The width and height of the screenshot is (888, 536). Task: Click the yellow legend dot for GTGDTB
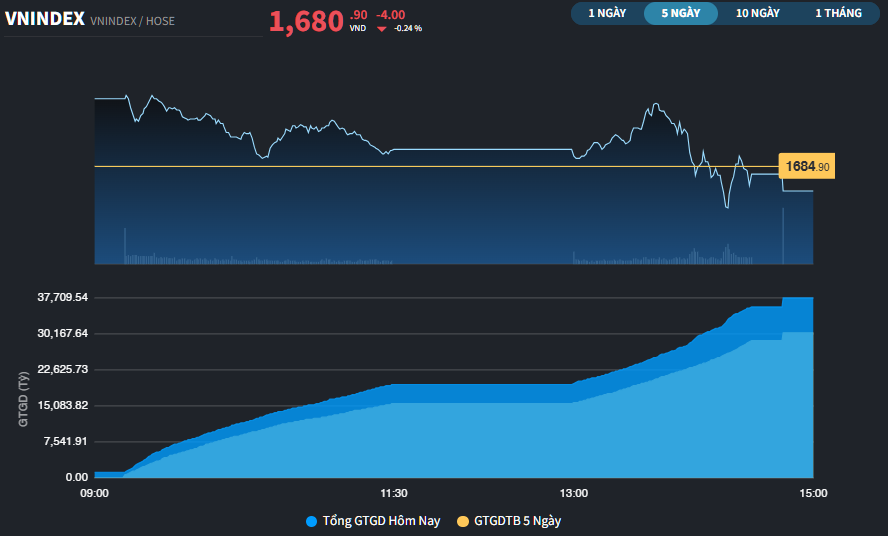pyautogui.click(x=462, y=521)
